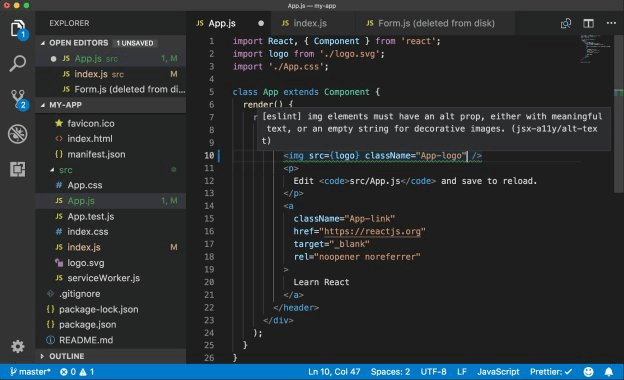Click line number 26 in gutter
The height and width of the screenshot is (380, 624).
click(x=209, y=358)
